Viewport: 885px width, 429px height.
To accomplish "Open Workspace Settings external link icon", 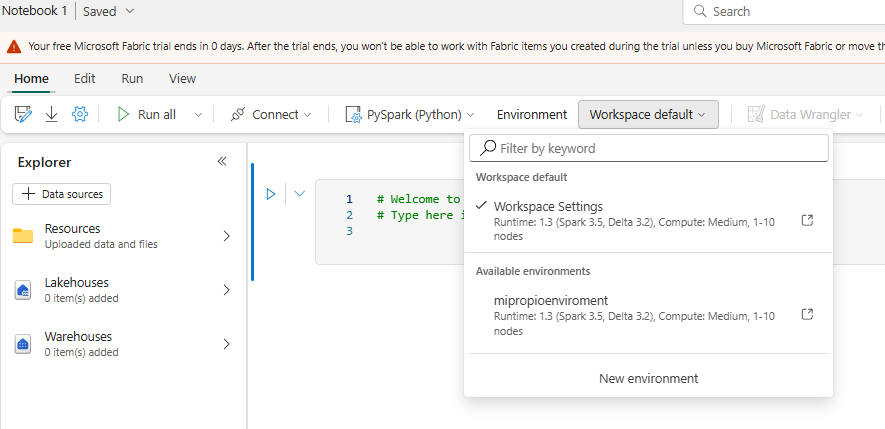I will pos(808,220).
